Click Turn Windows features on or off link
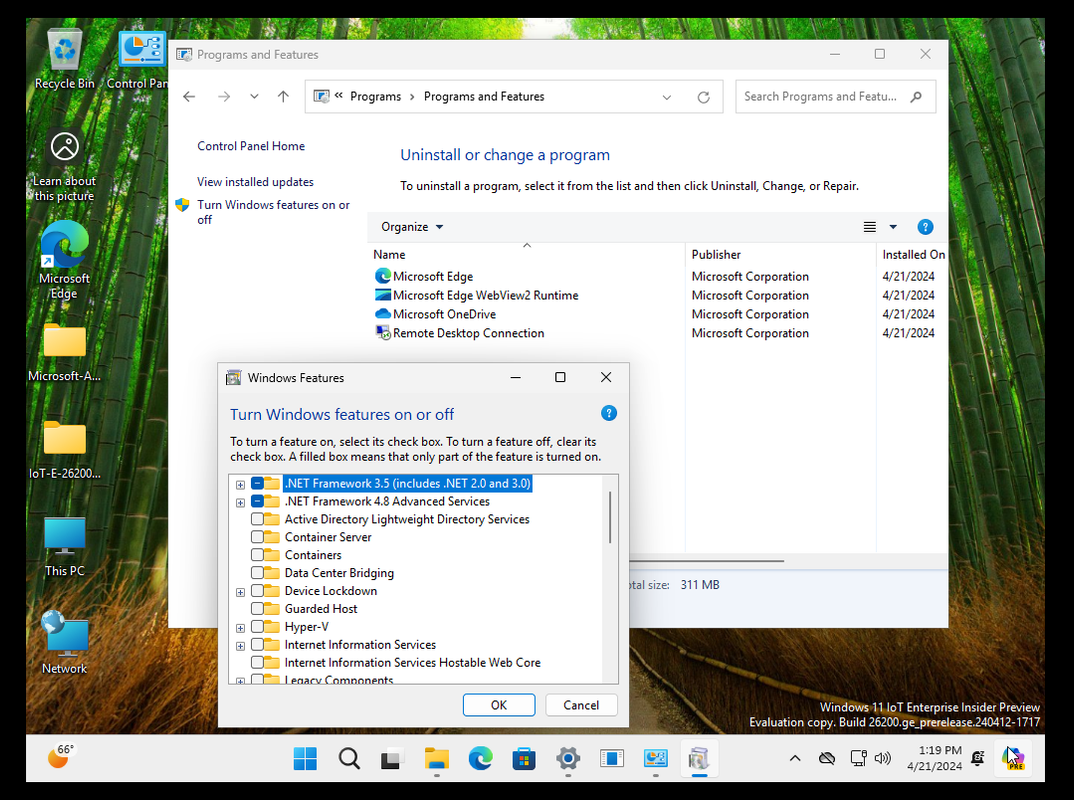This screenshot has height=800, width=1074. 273,212
